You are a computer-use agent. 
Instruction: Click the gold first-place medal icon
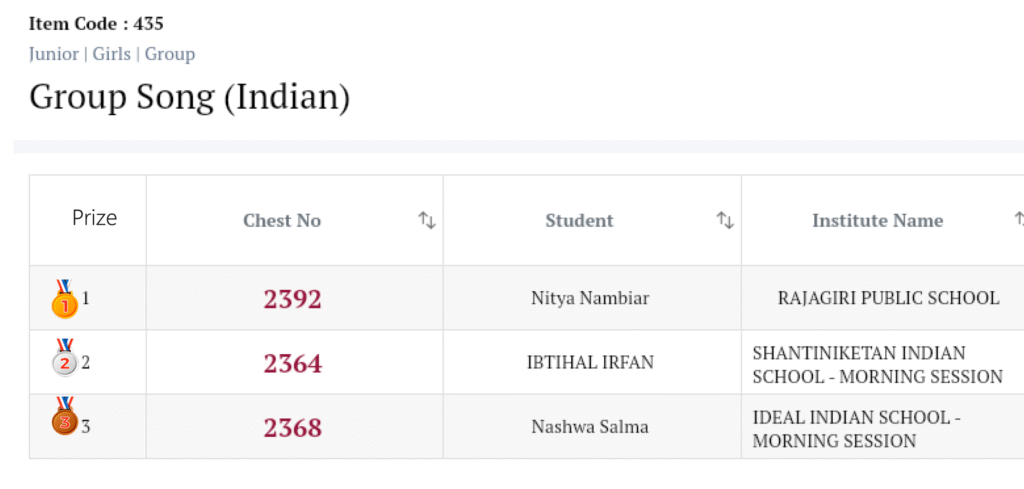point(64,299)
